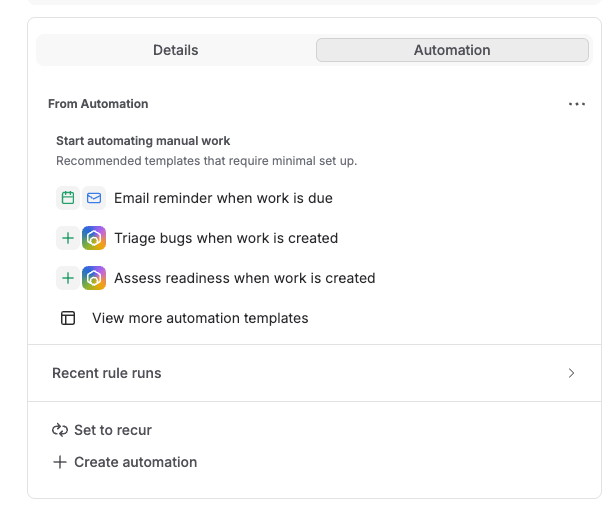Open the Recent rule runs row
Screen dimensions: 611x511
(x=314, y=373)
